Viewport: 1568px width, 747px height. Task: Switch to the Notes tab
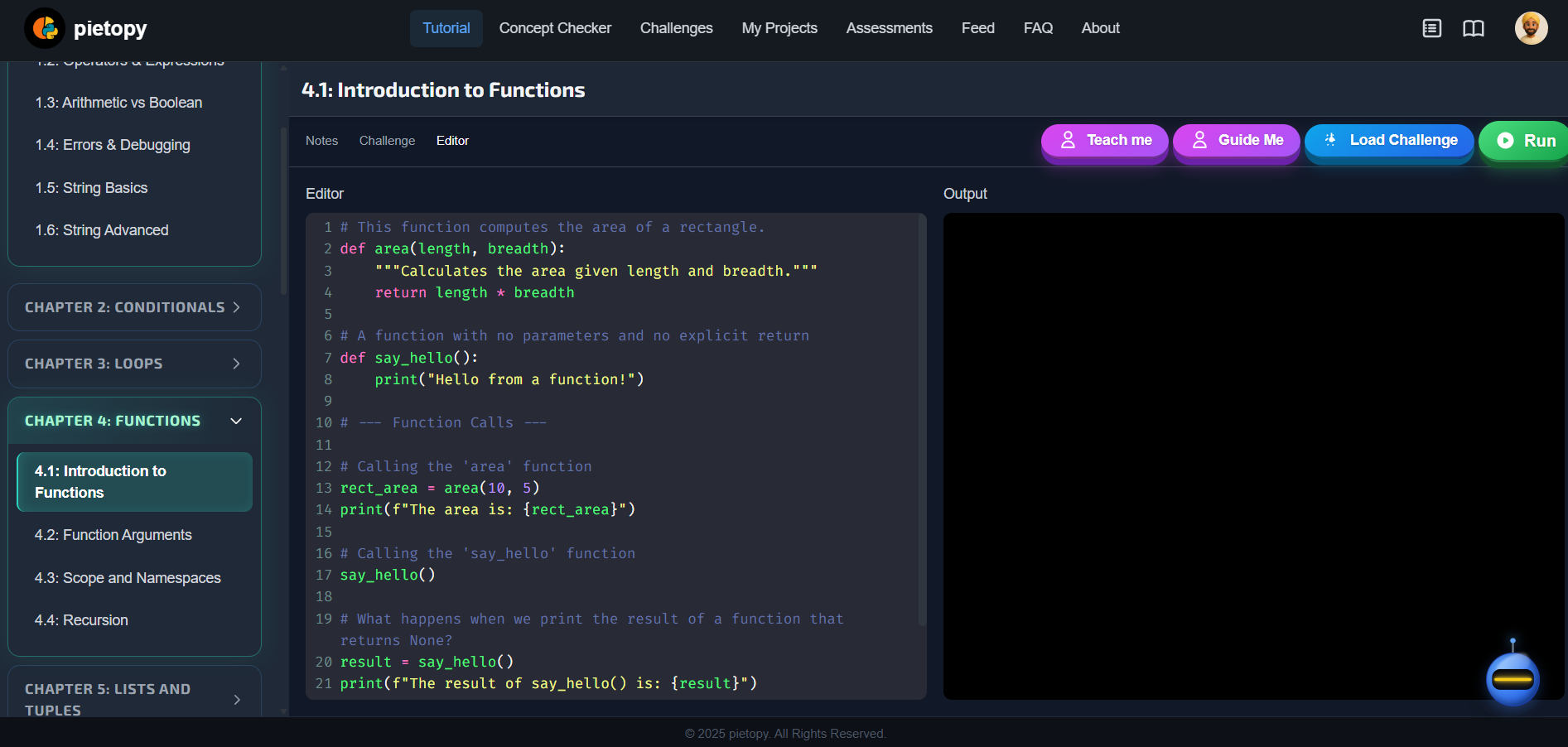[x=321, y=140]
